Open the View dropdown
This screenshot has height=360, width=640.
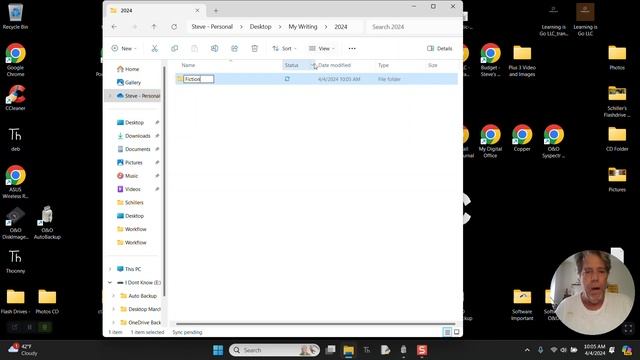322,49
